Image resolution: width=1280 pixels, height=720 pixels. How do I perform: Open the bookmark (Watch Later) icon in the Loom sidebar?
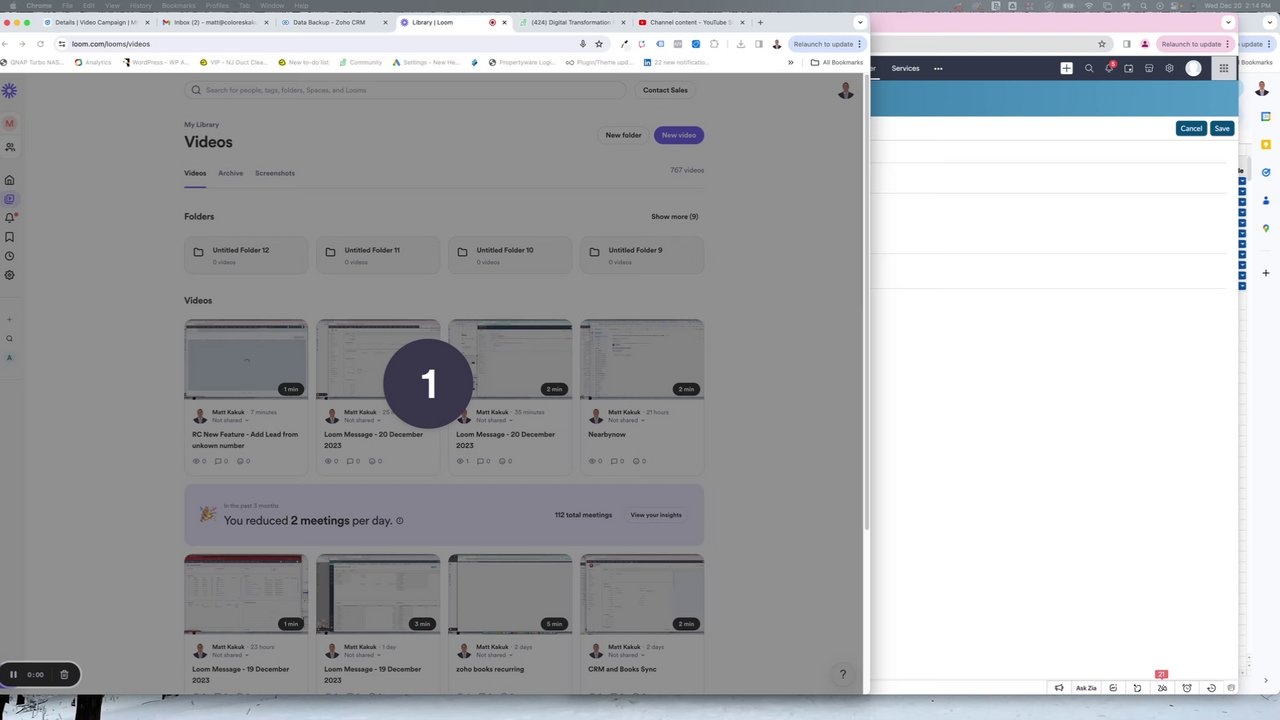[x=10, y=237]
